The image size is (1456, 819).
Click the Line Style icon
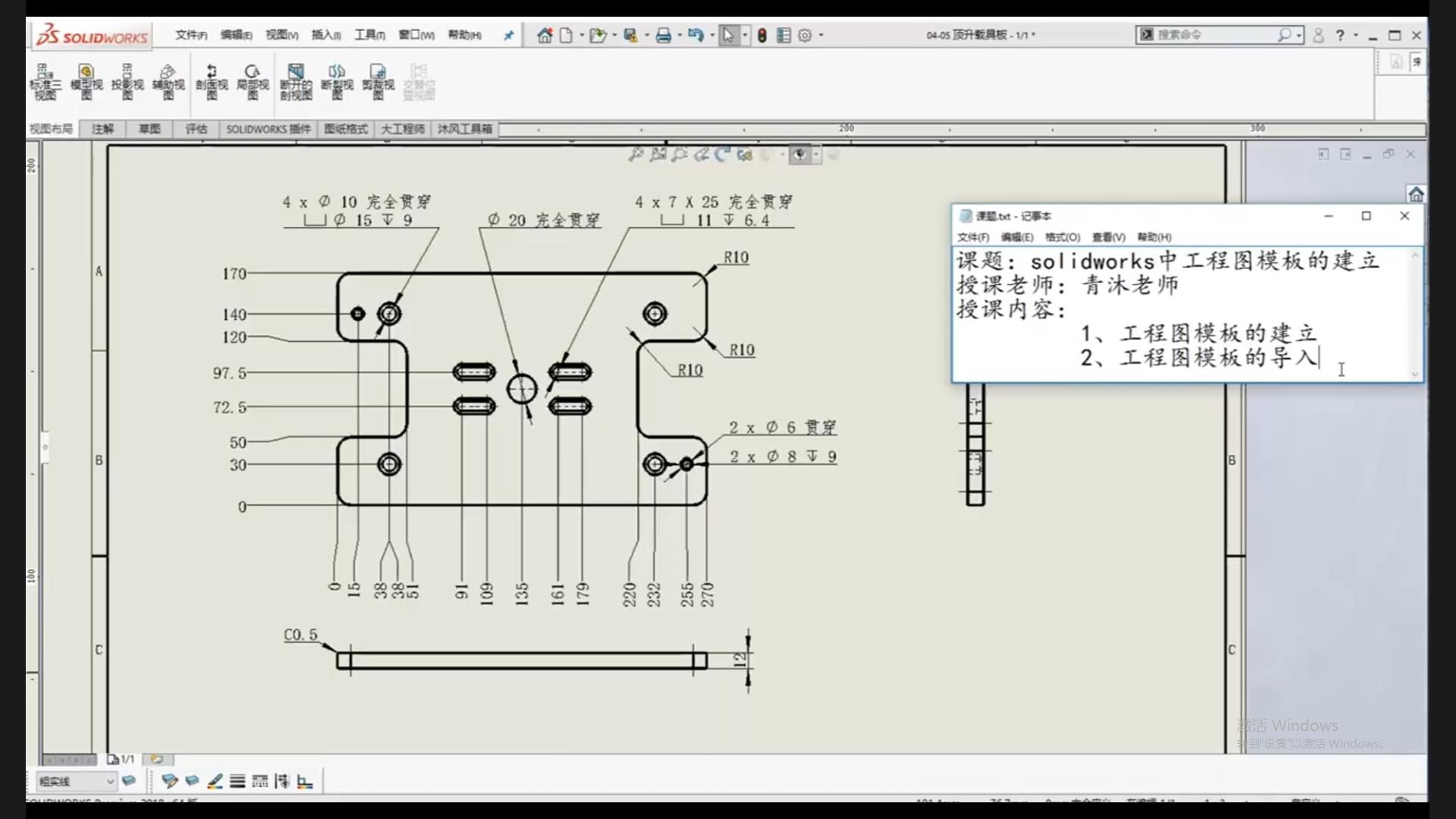coord(260,780)
